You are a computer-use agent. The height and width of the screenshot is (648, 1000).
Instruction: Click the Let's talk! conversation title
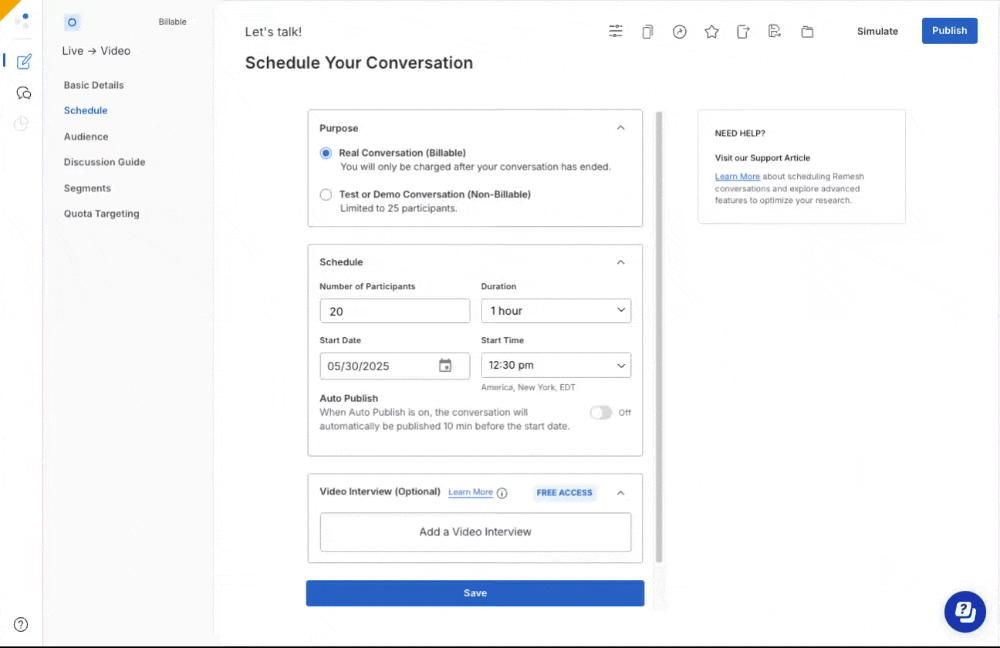click(273, 31)
